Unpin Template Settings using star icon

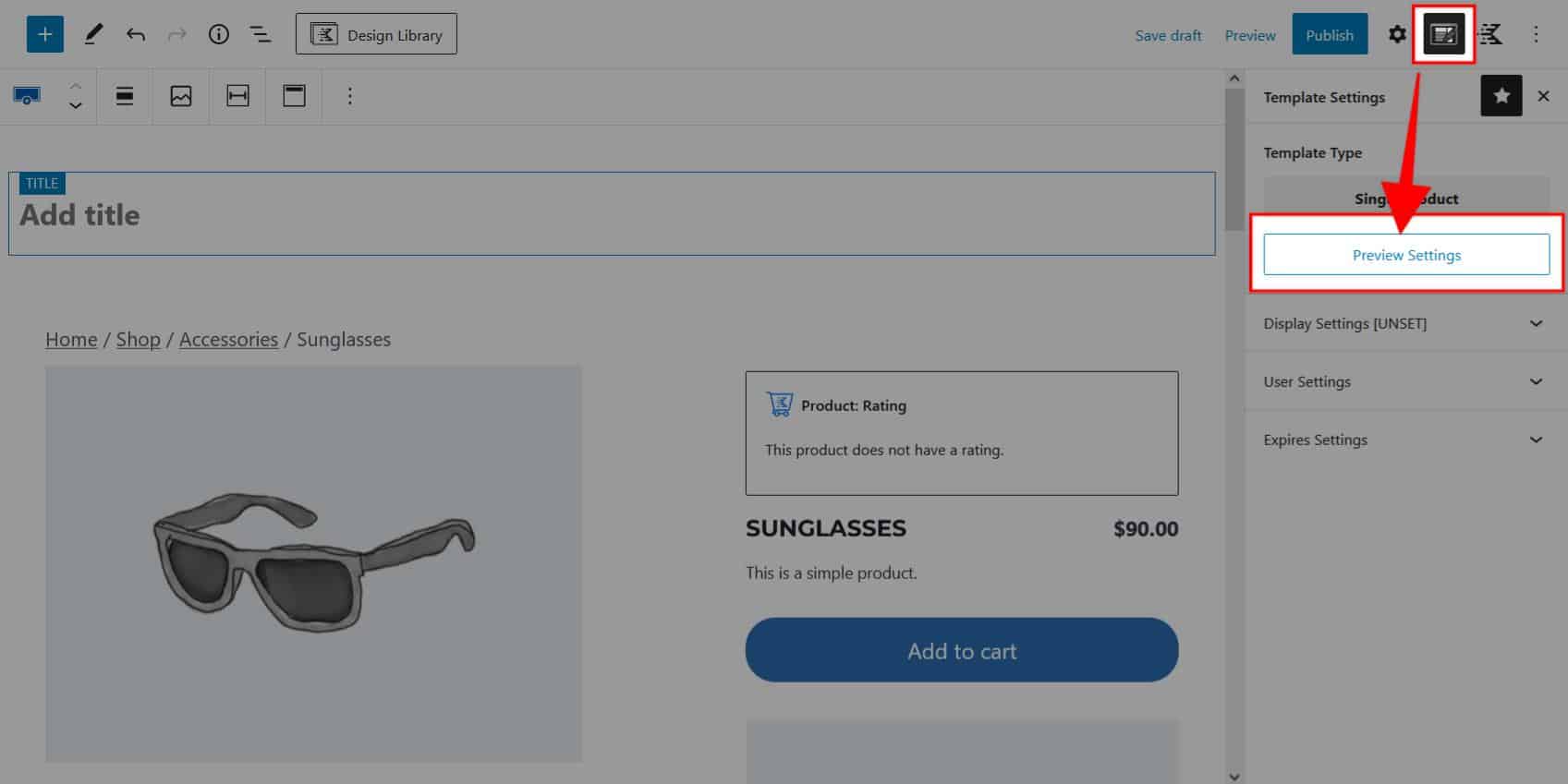tap(1501, 96)
